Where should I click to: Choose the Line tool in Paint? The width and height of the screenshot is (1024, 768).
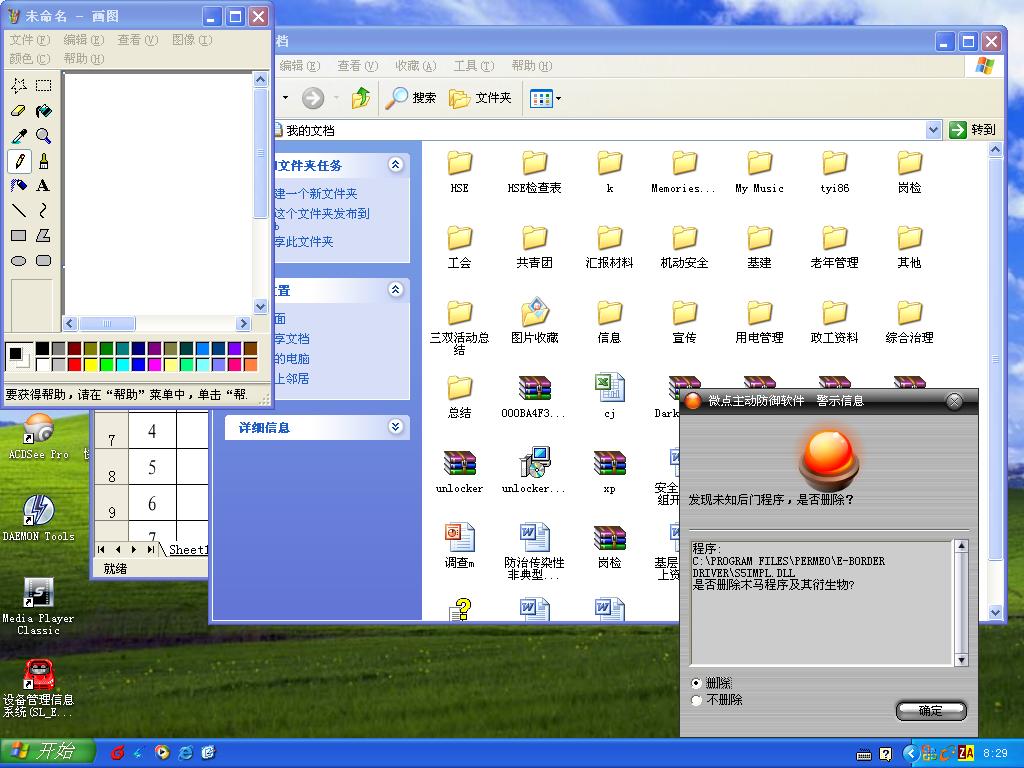pyautogui.click(x=19, y=210)
